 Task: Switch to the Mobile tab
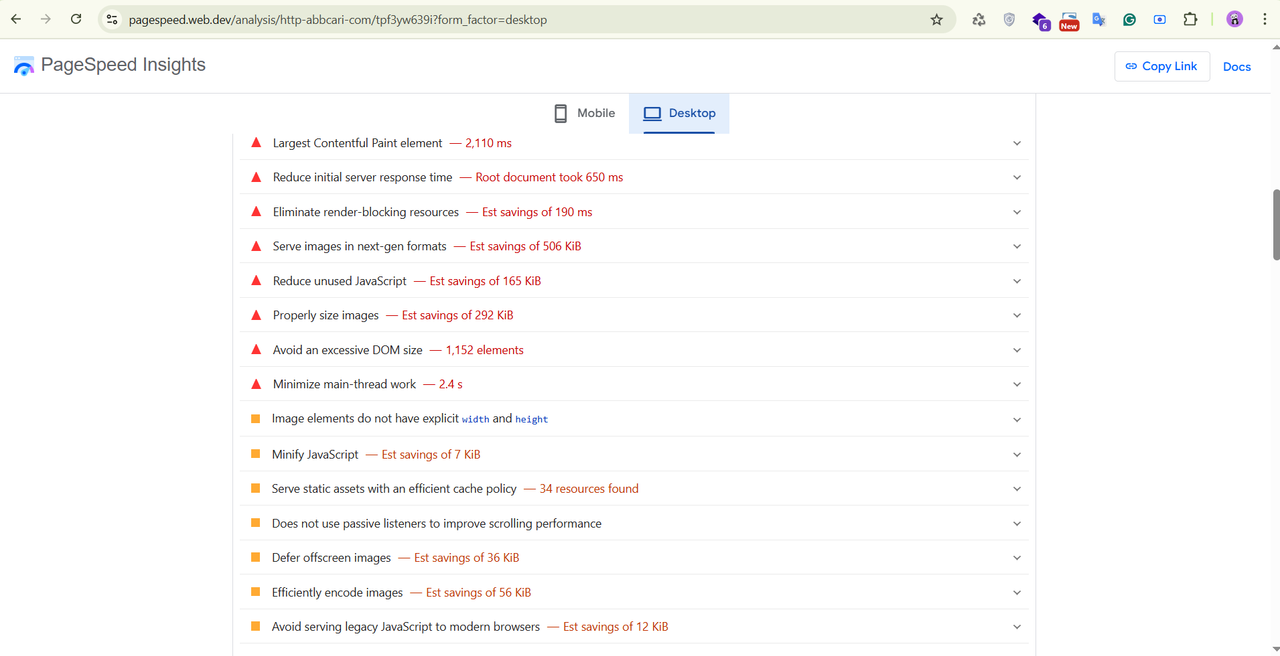[584, 113]
